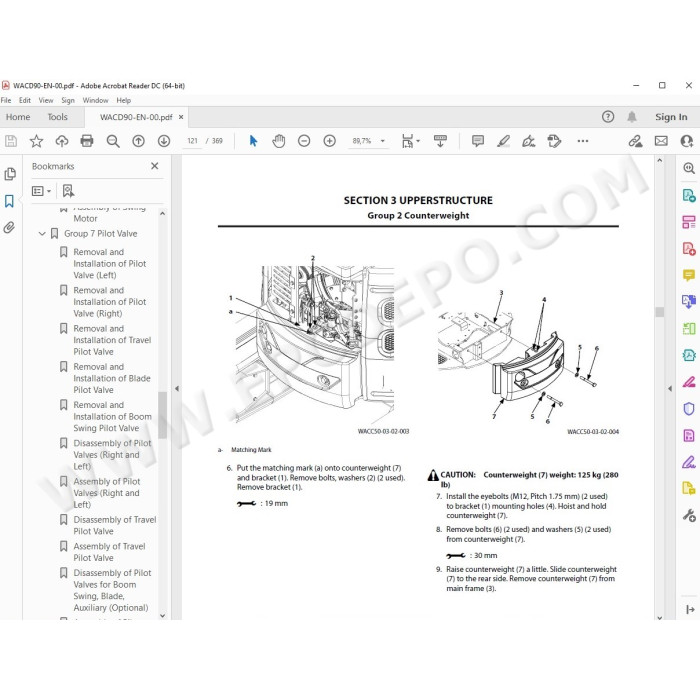Open bookmarks options dropdown
The width and height of the screenshot is (700, 700).
point(42,191)
